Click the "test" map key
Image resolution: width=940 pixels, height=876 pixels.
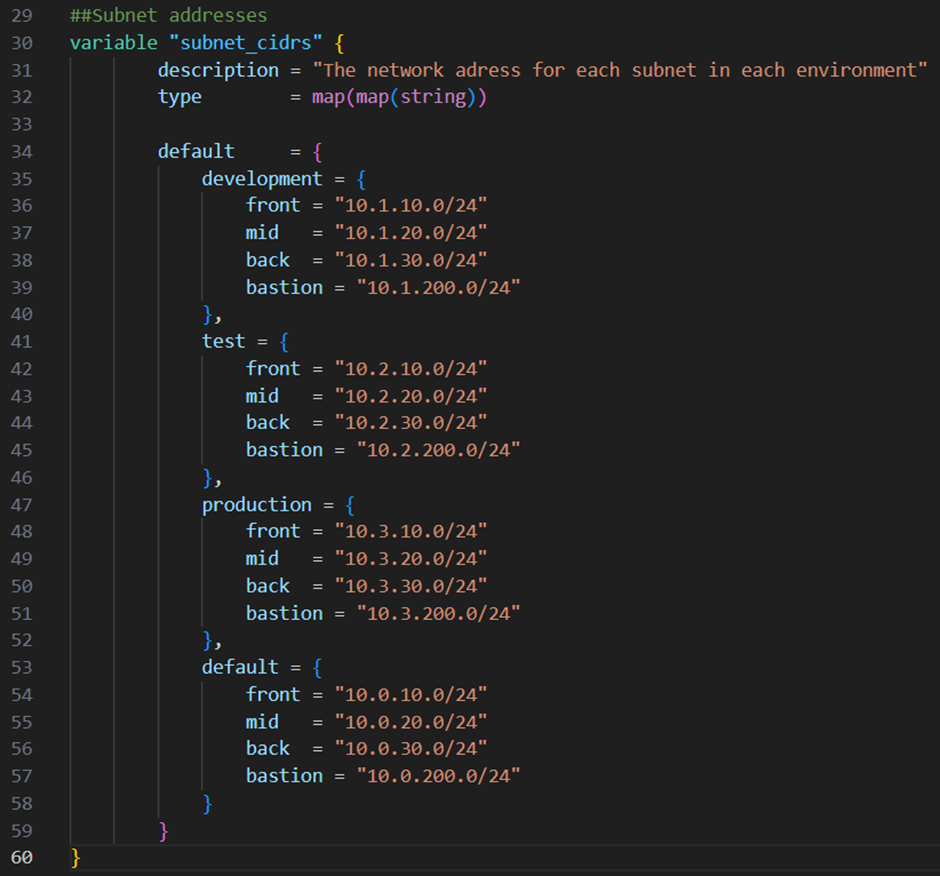[223, 341]
